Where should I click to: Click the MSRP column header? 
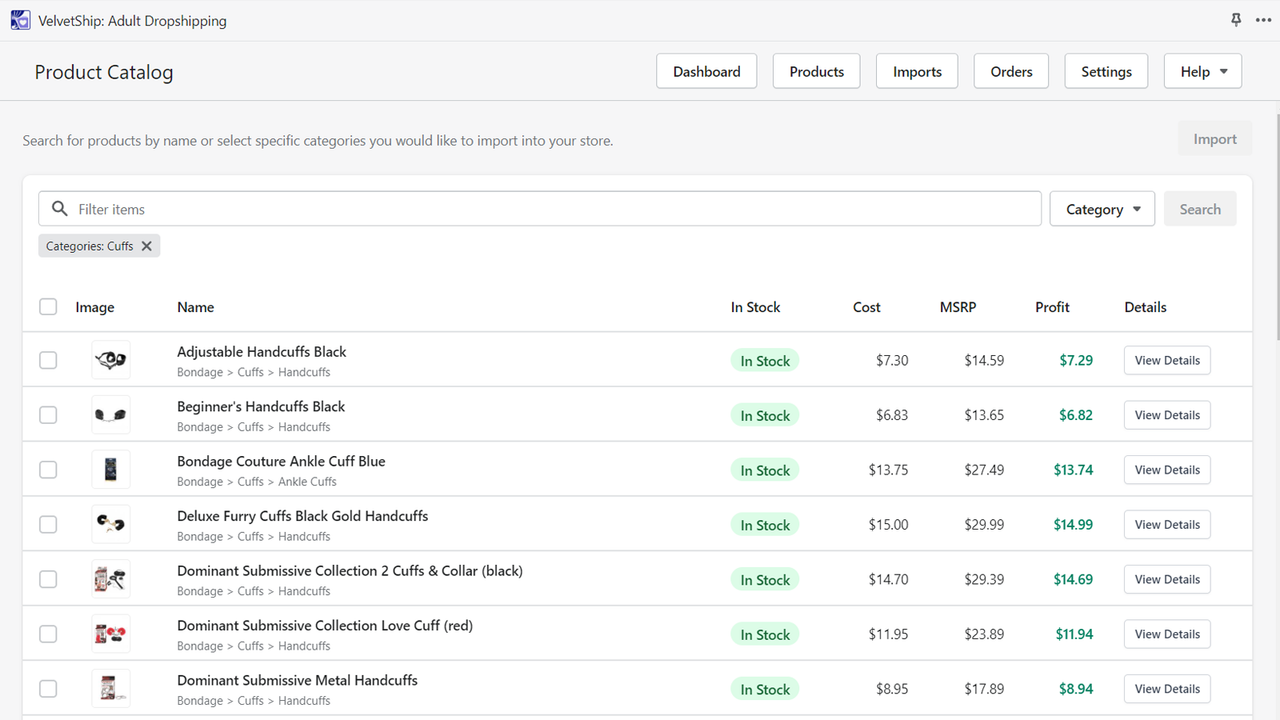point(958,307)
